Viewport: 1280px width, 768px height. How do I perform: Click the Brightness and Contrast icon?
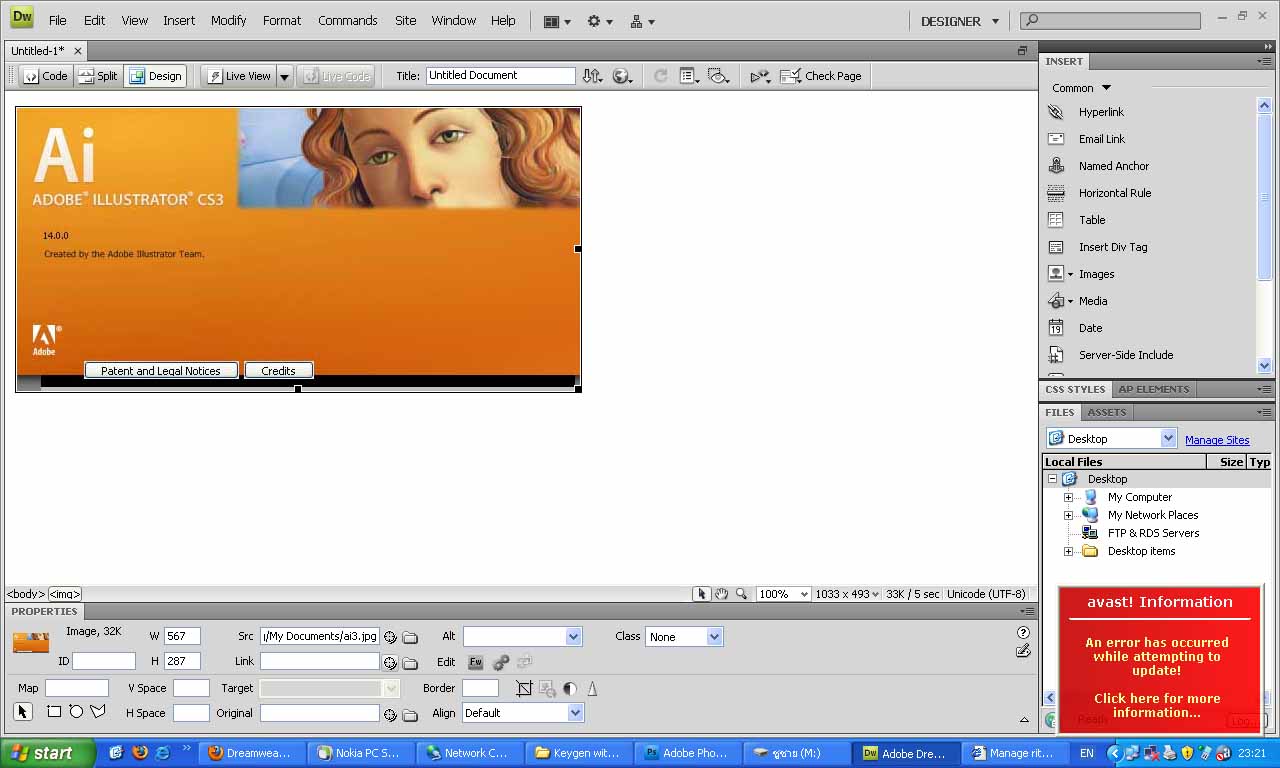point(570,688)
